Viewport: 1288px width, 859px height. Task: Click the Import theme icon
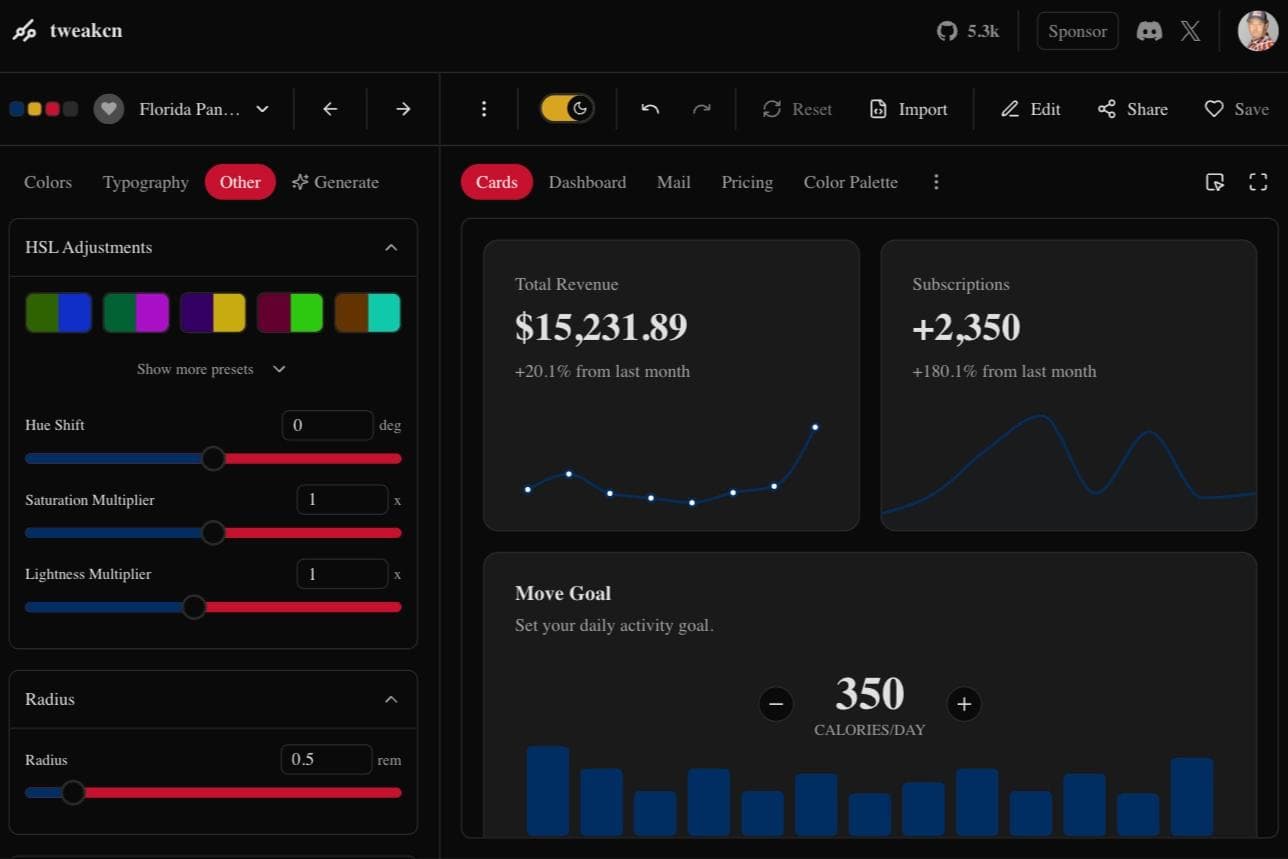[908, 109]
